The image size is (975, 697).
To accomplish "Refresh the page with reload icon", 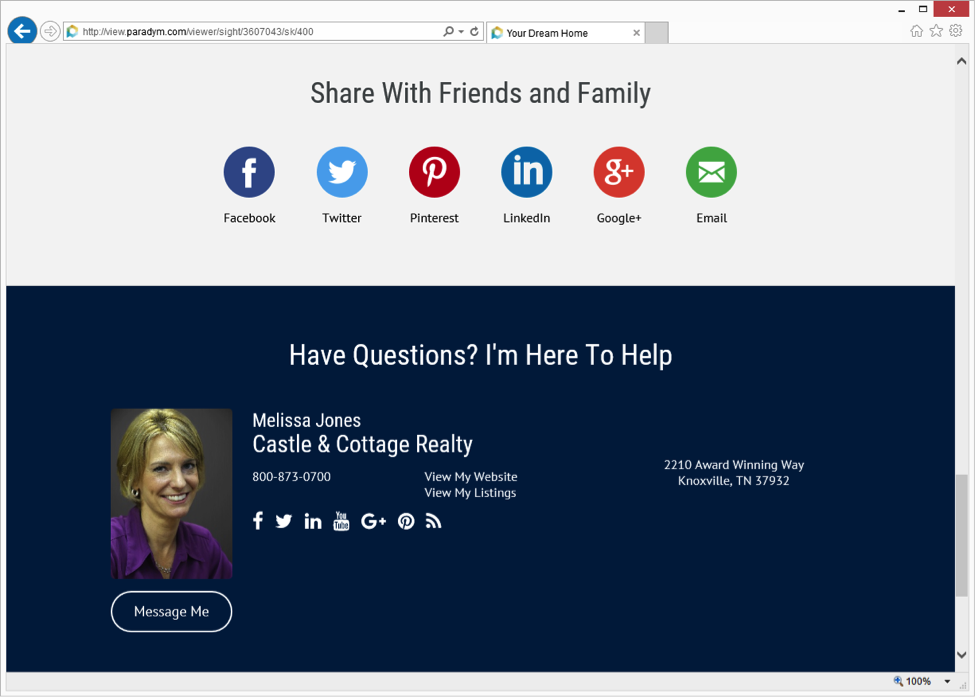I will coord(474,31).
